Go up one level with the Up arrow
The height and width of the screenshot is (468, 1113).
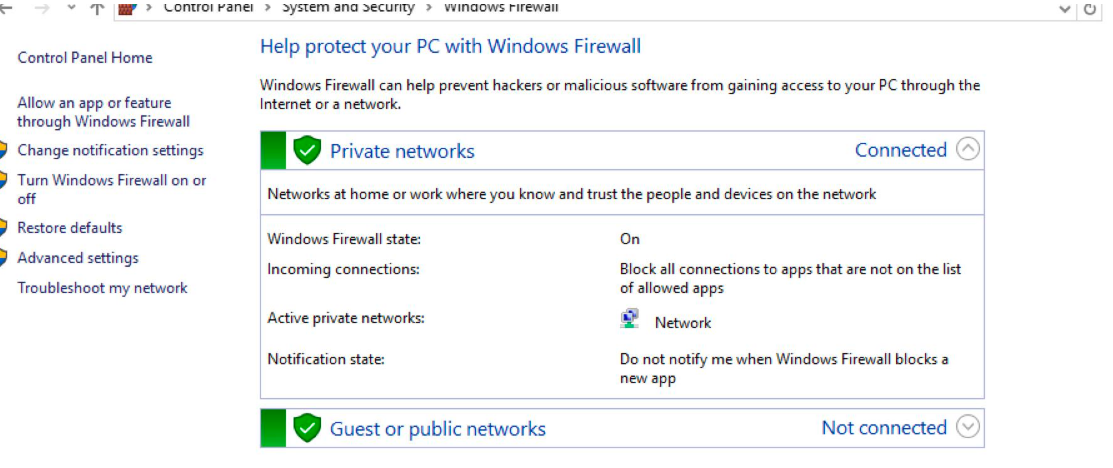tap(96, 8)
